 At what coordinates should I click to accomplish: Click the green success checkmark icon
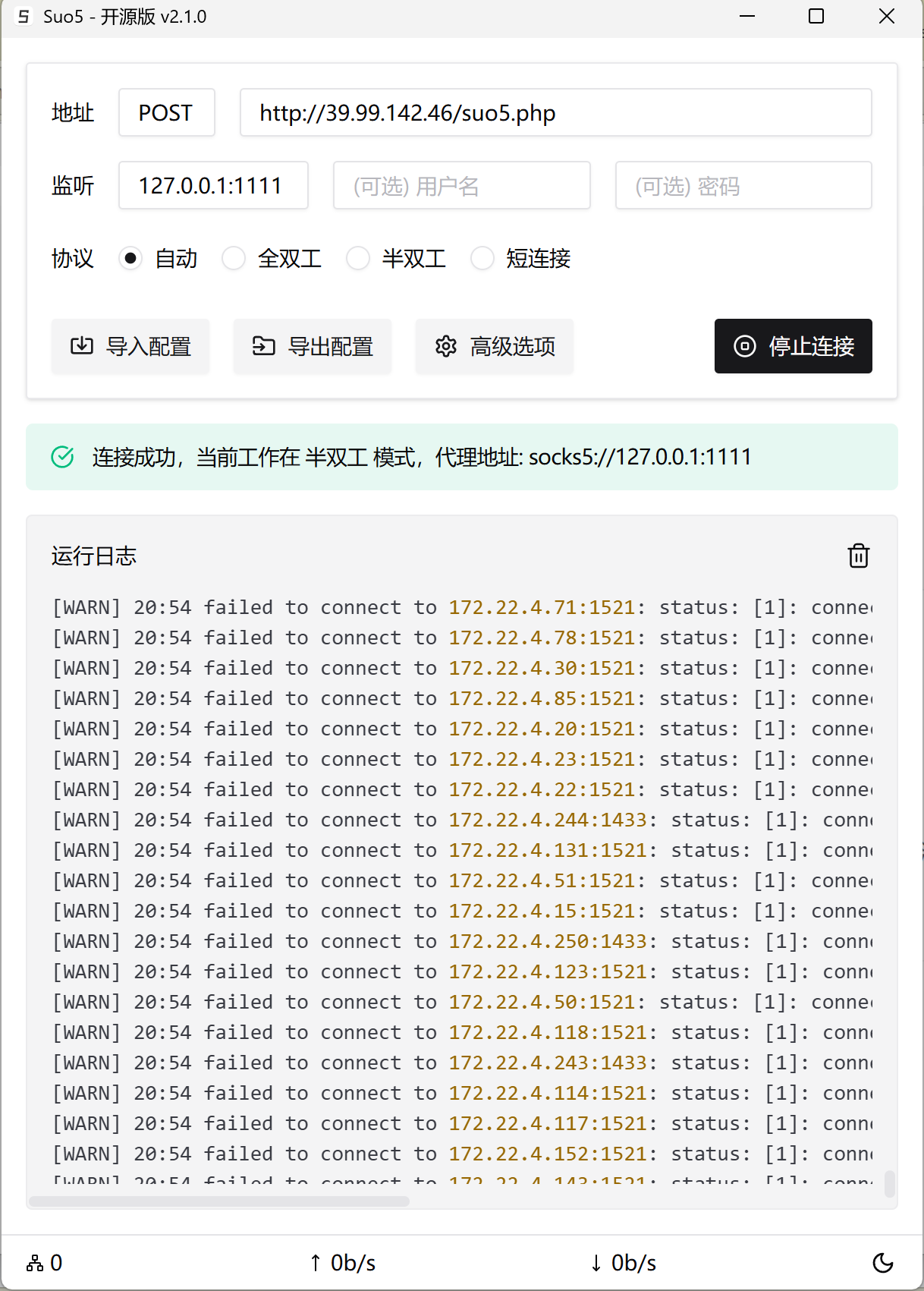pyautogui.click(x=62, y=457)
